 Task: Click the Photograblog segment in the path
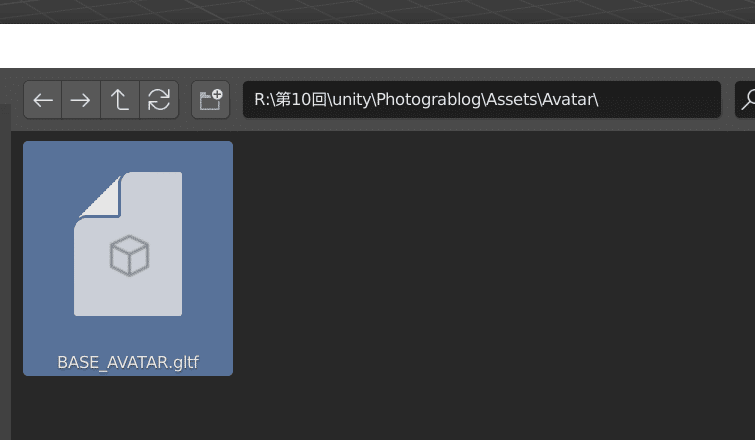point(431,100)
